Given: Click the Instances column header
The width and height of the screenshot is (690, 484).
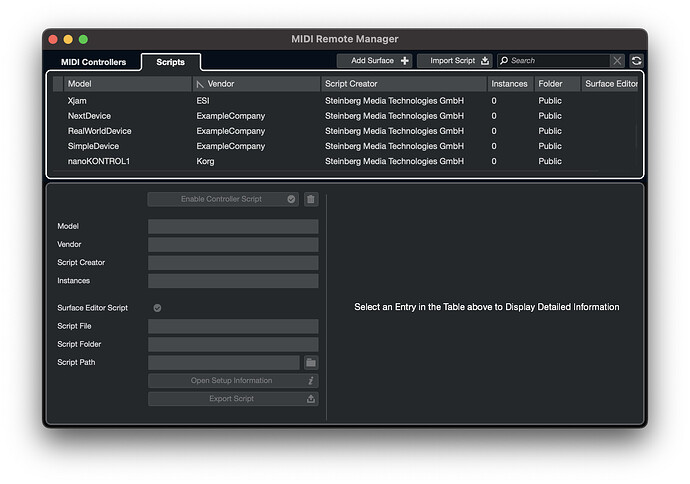Looking at the screenshot, I should tap(510, 84).
